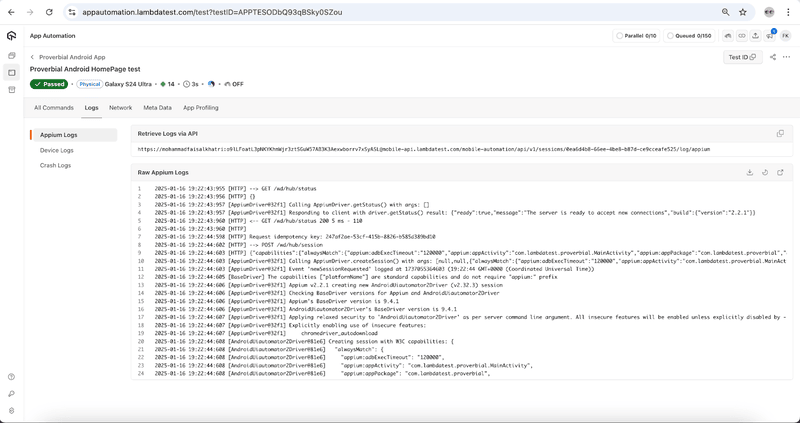Go back using the Proverbial Android App chevron
Screen dimensions: 800x423
[x=32, y=57]
